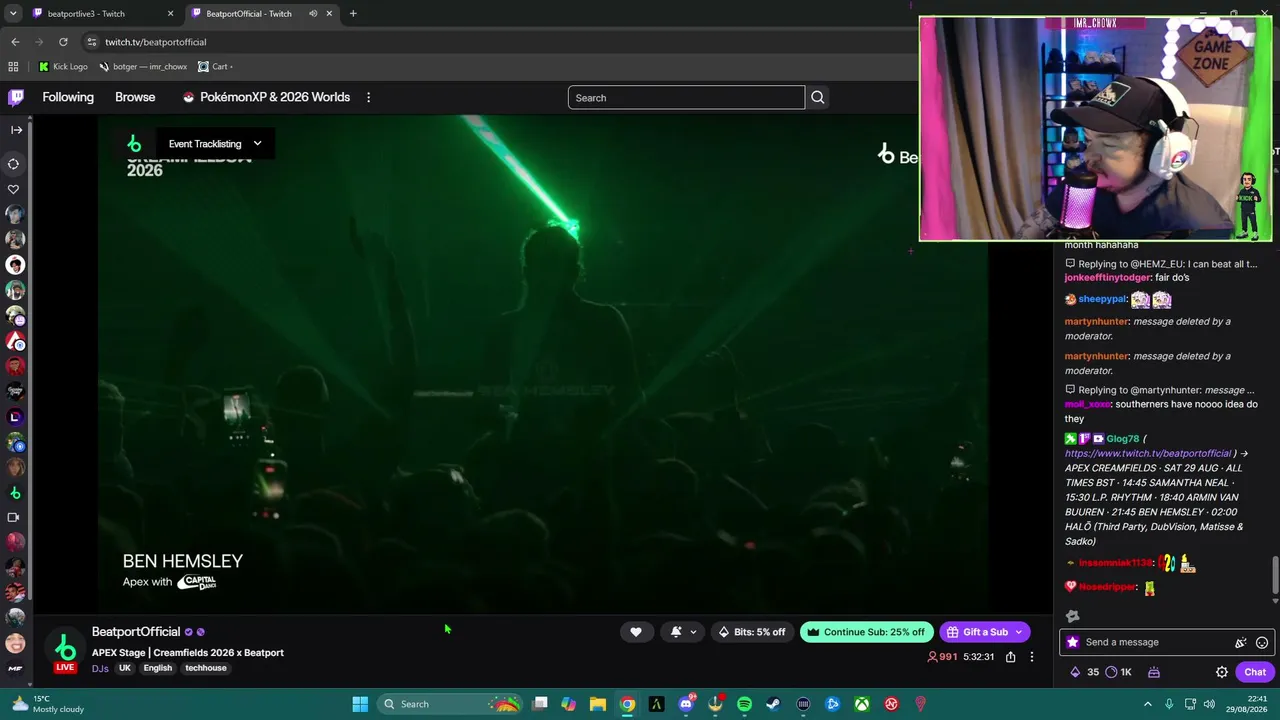Open the BeatportOfficial channel name link
Image resolution: width=1280 pixels, height=720 pixels.
click(136, 632)
